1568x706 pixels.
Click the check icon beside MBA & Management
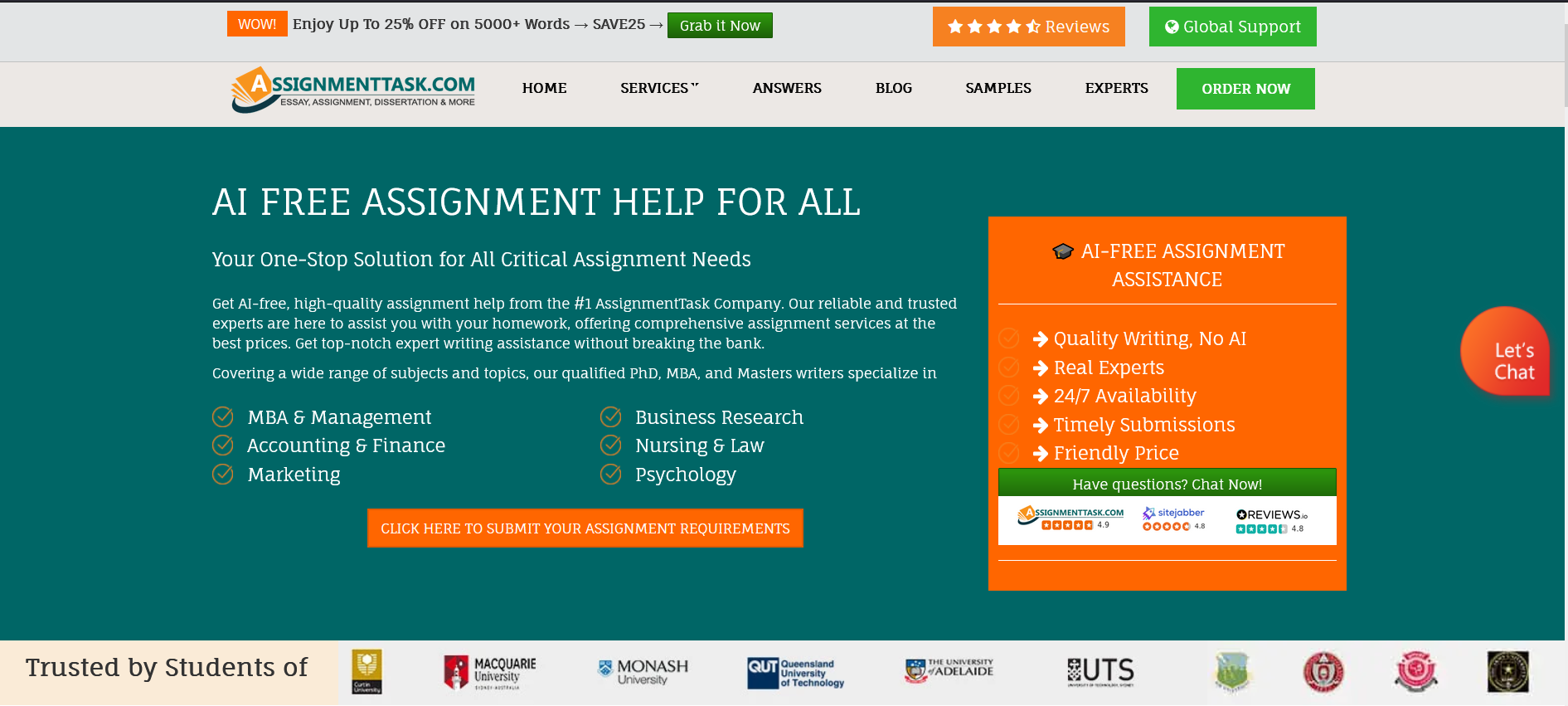[223, 416]
